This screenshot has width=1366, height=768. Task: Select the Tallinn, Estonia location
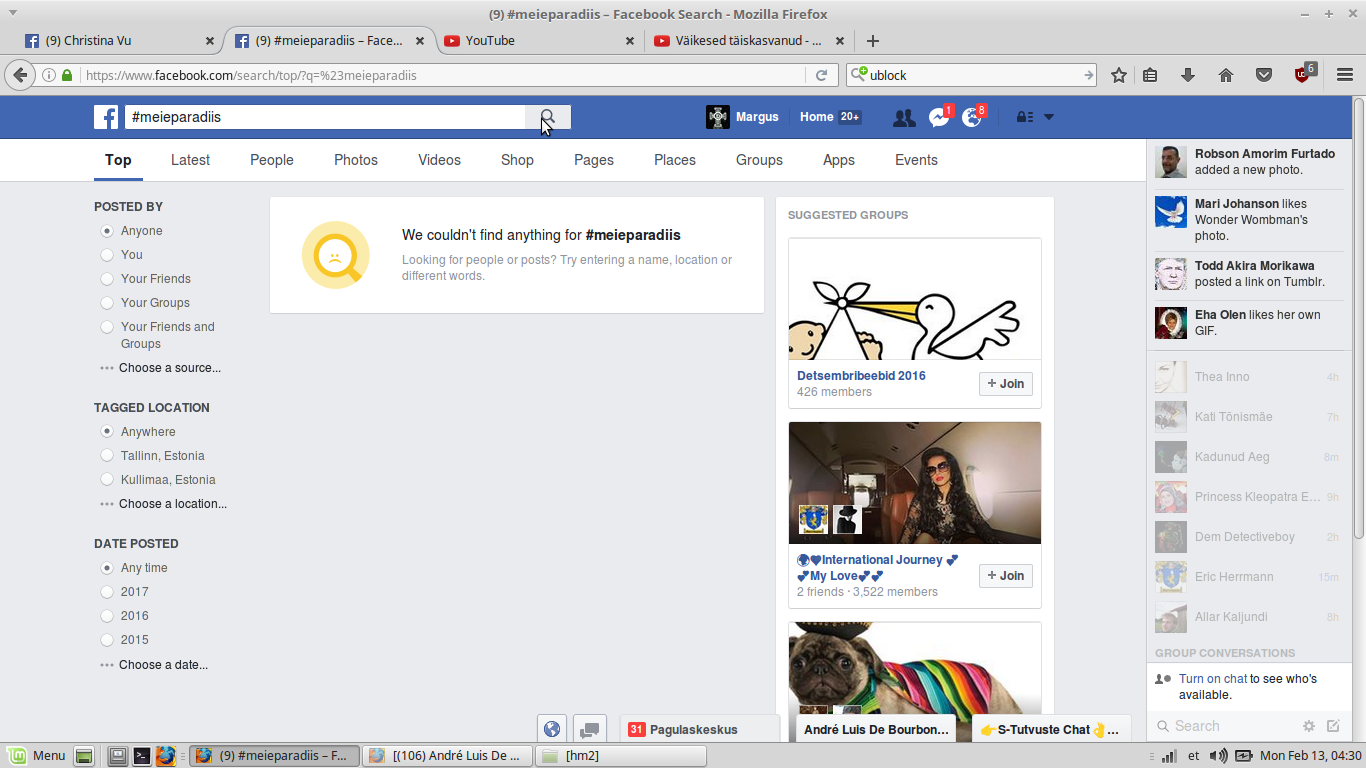(107, 456)
